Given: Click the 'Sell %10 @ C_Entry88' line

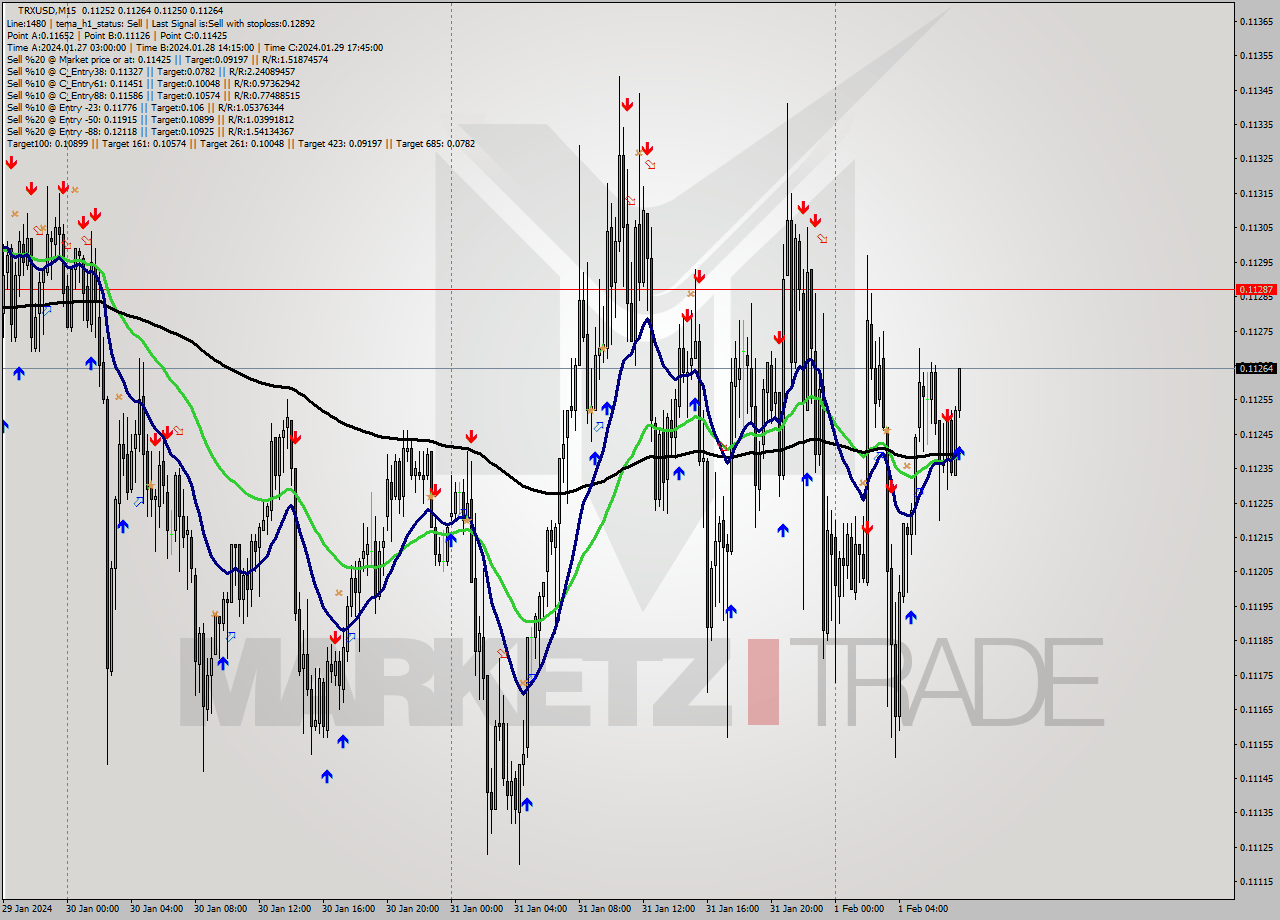Looking at the screenshot, I should click(153, 95).
